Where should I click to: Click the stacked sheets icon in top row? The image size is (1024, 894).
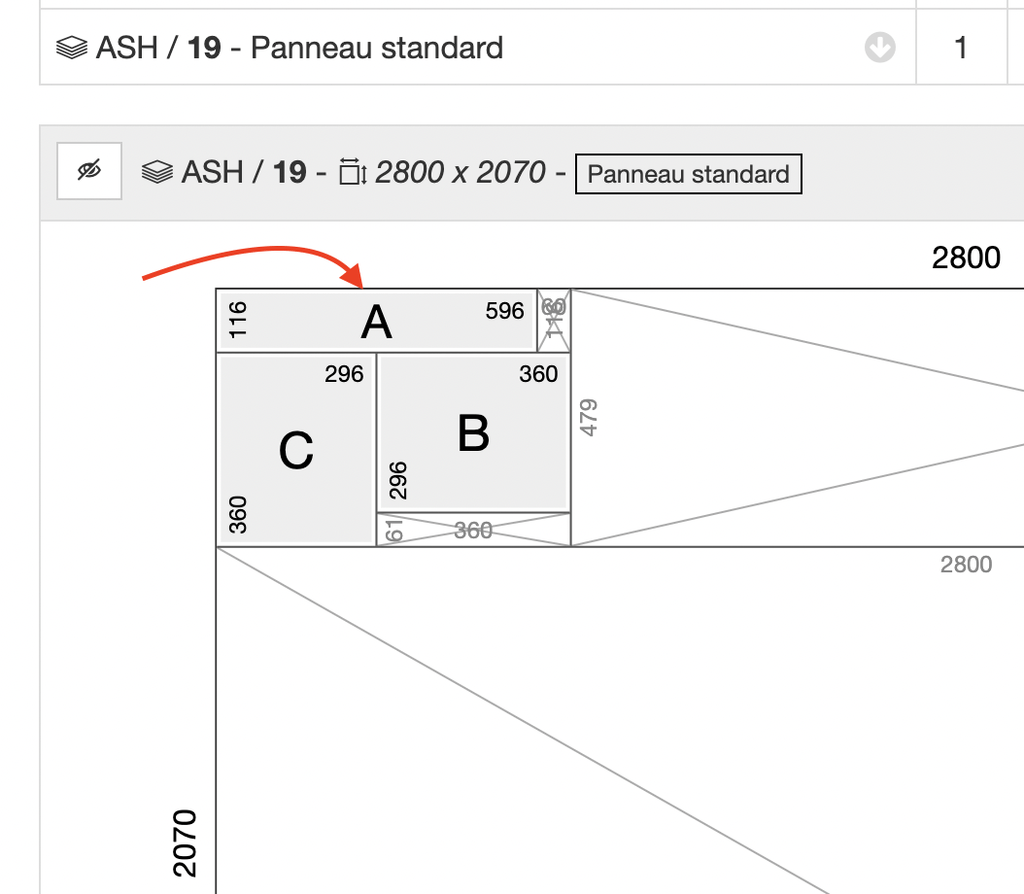click(x=71, y=48)
